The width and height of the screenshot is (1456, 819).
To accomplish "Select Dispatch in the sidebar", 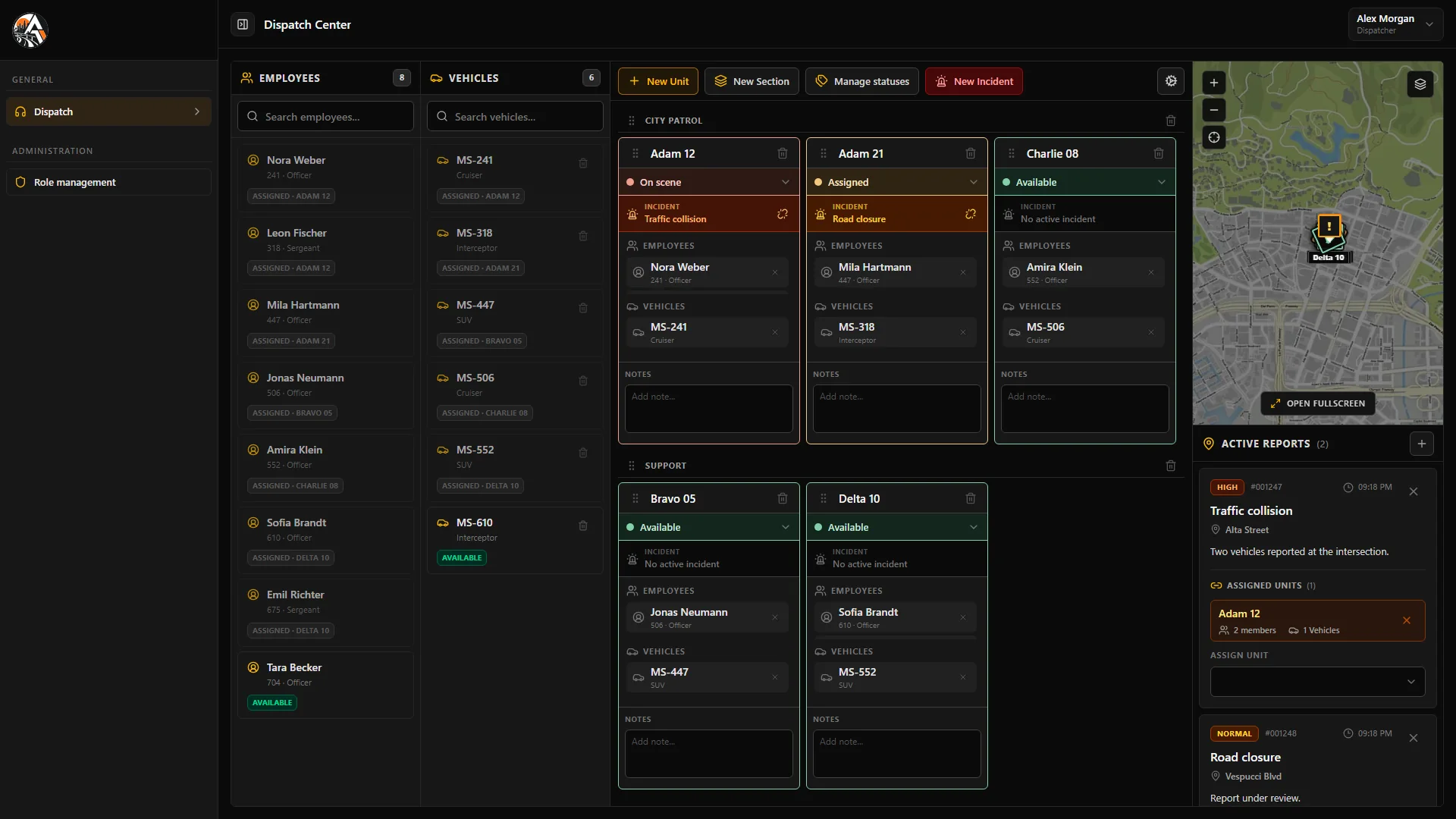I will (108, 111).
